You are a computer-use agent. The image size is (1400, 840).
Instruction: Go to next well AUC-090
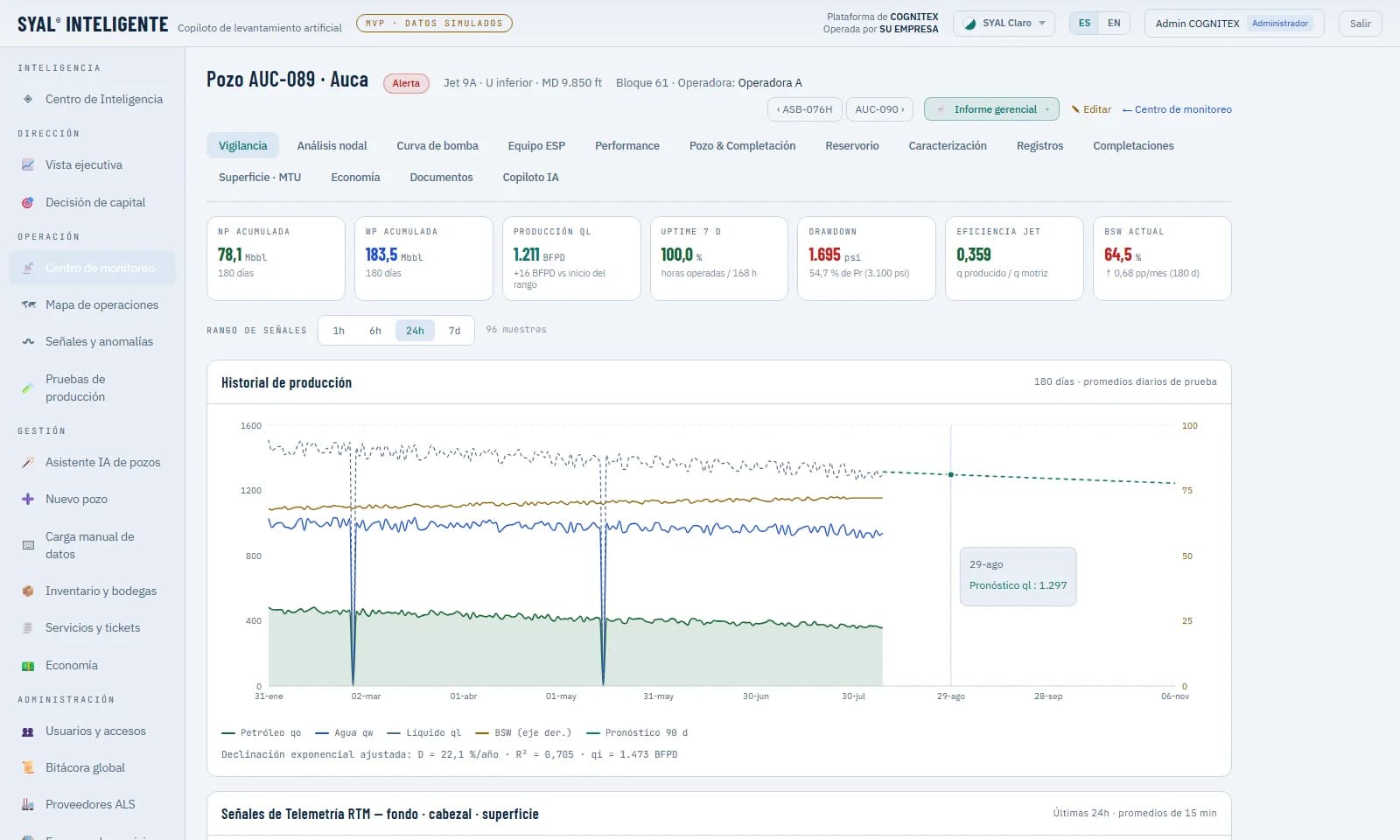coord(879,109)
